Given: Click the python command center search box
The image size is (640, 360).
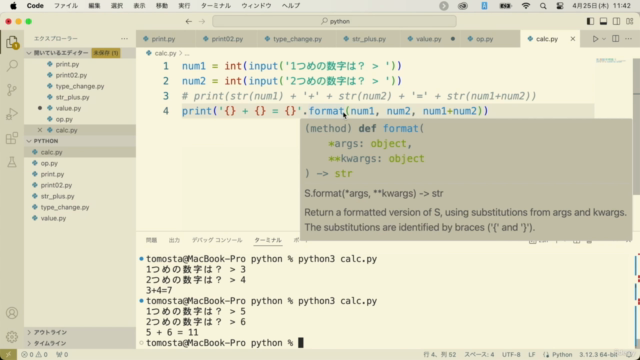Looking at the screenshot, I should [x=334, y=21].
